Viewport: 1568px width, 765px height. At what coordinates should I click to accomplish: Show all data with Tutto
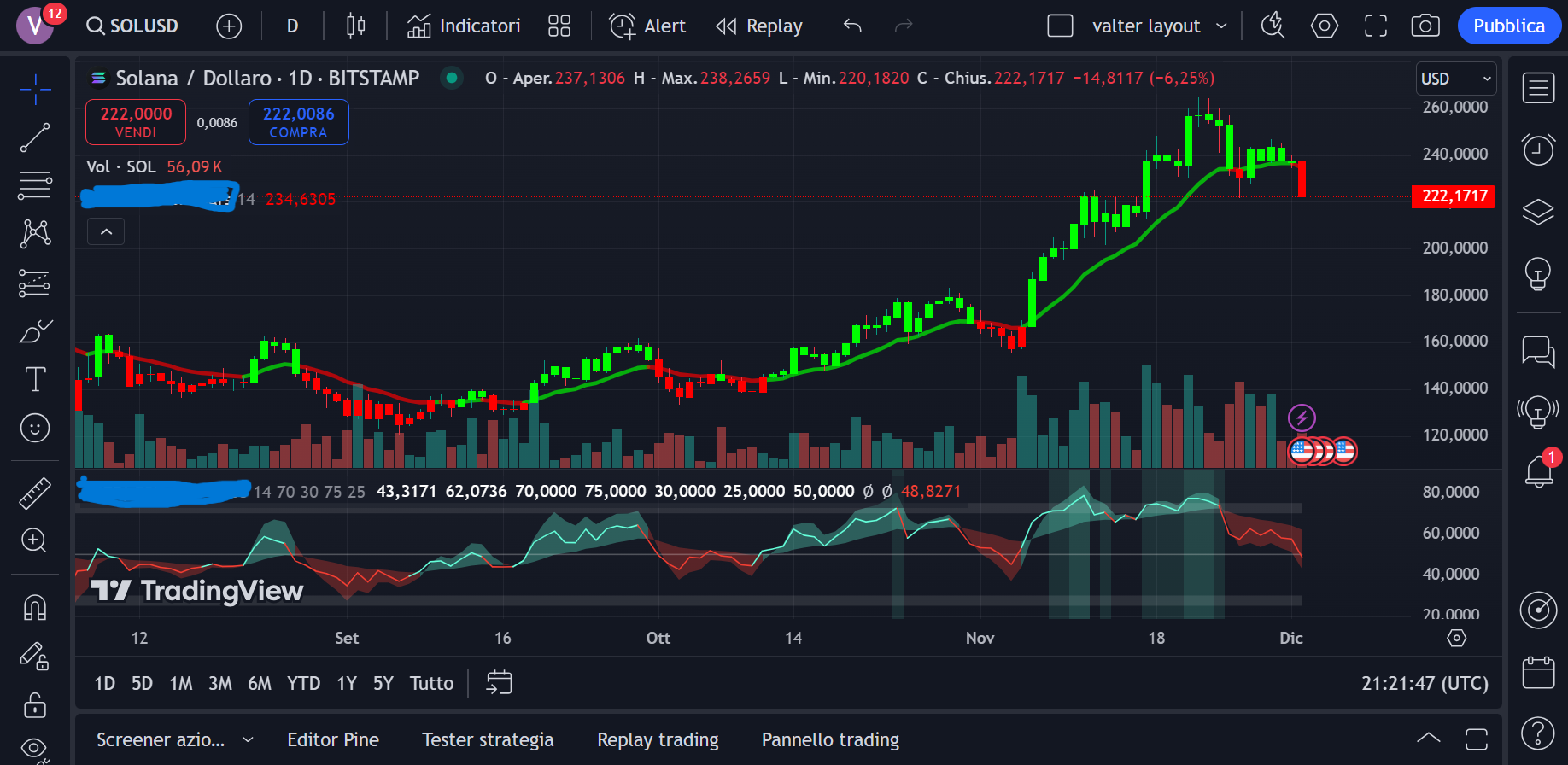point(431,683)
